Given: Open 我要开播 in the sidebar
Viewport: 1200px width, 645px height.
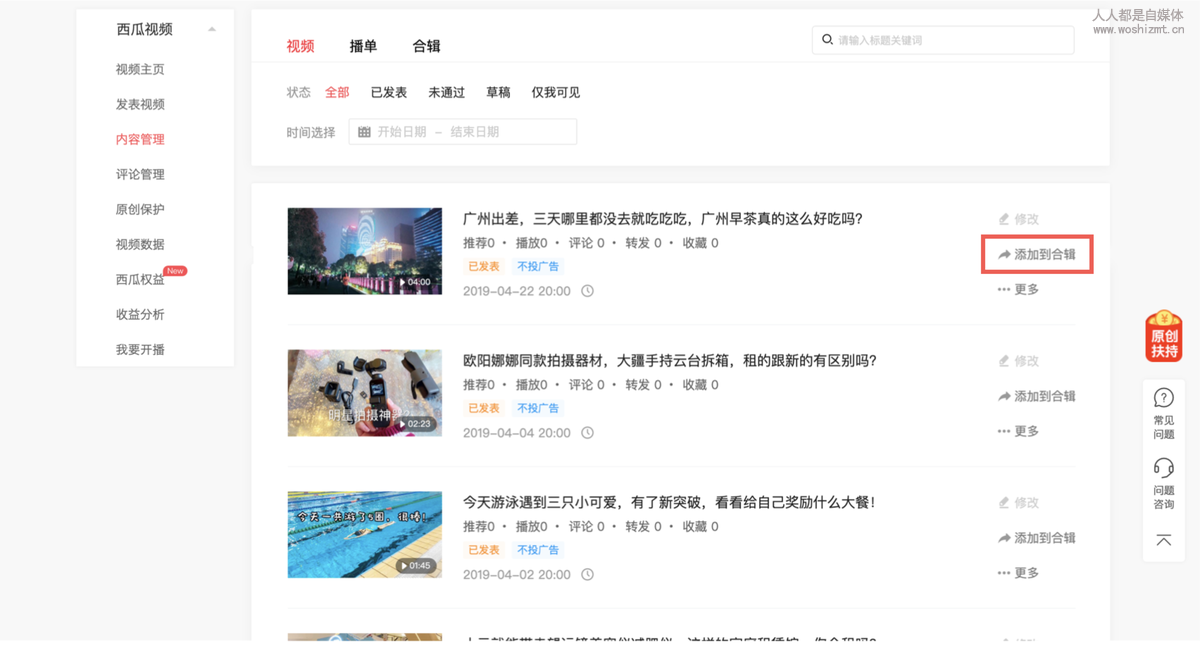Looking at the screenshot, I should 140,349.
